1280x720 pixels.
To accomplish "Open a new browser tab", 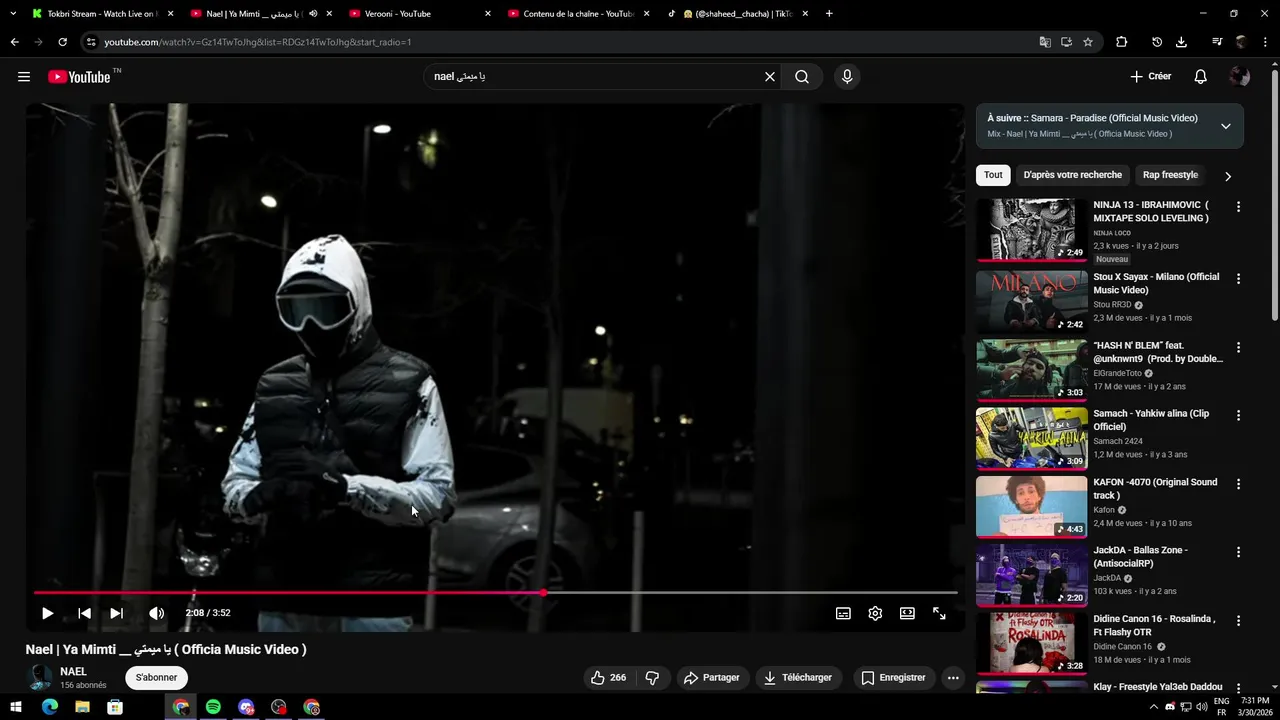I will pos(829,14).
